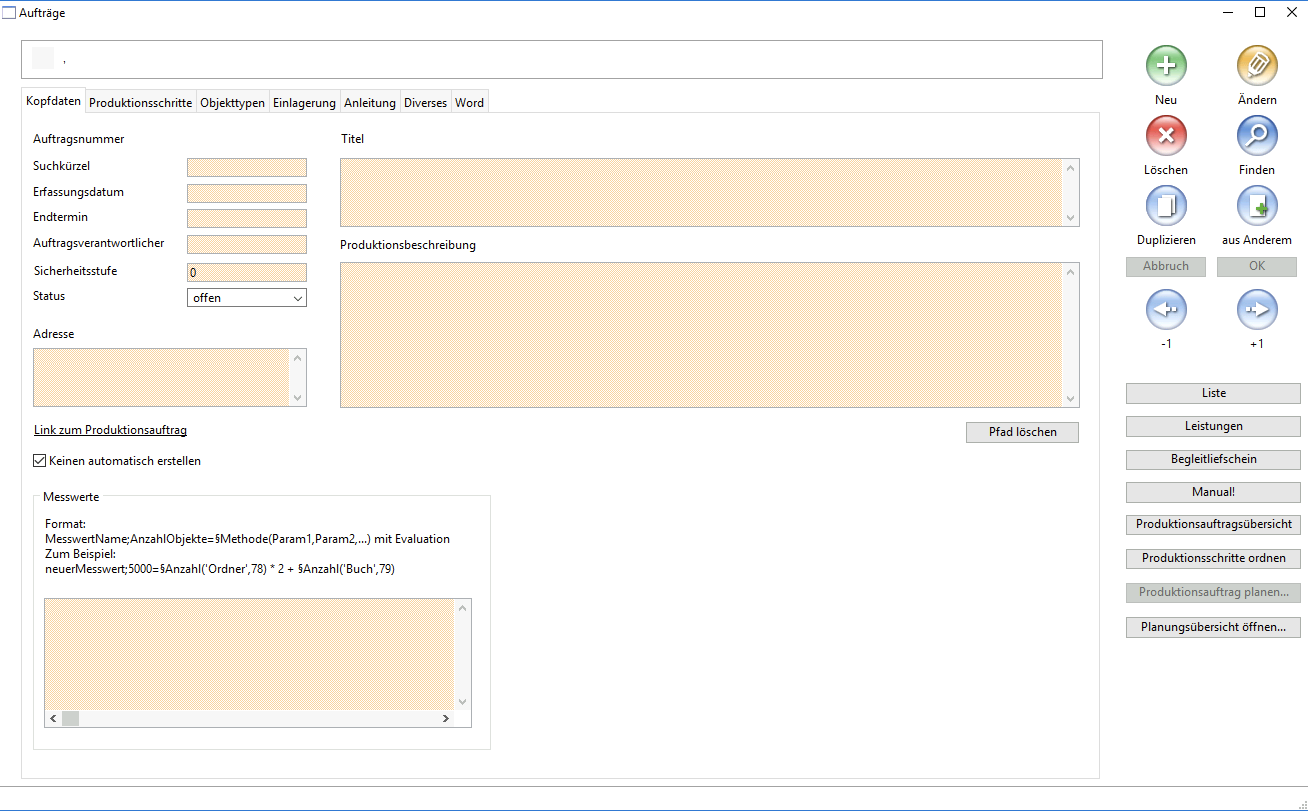Viewport: 1308px width, 811px height.
Task: Click the Finden magnifier icon
Action: tap(1257, 136)
